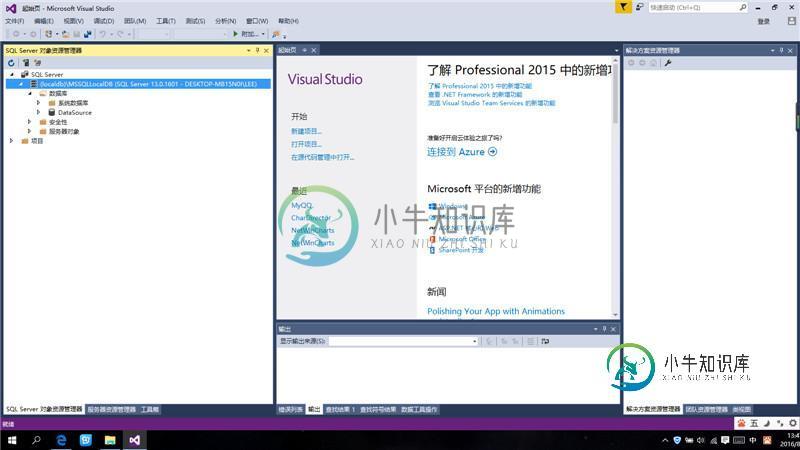The image size is (800, 450).
Task: Toggle auto-hide pin on Solution Explorer panel
Action: point(781,51)
